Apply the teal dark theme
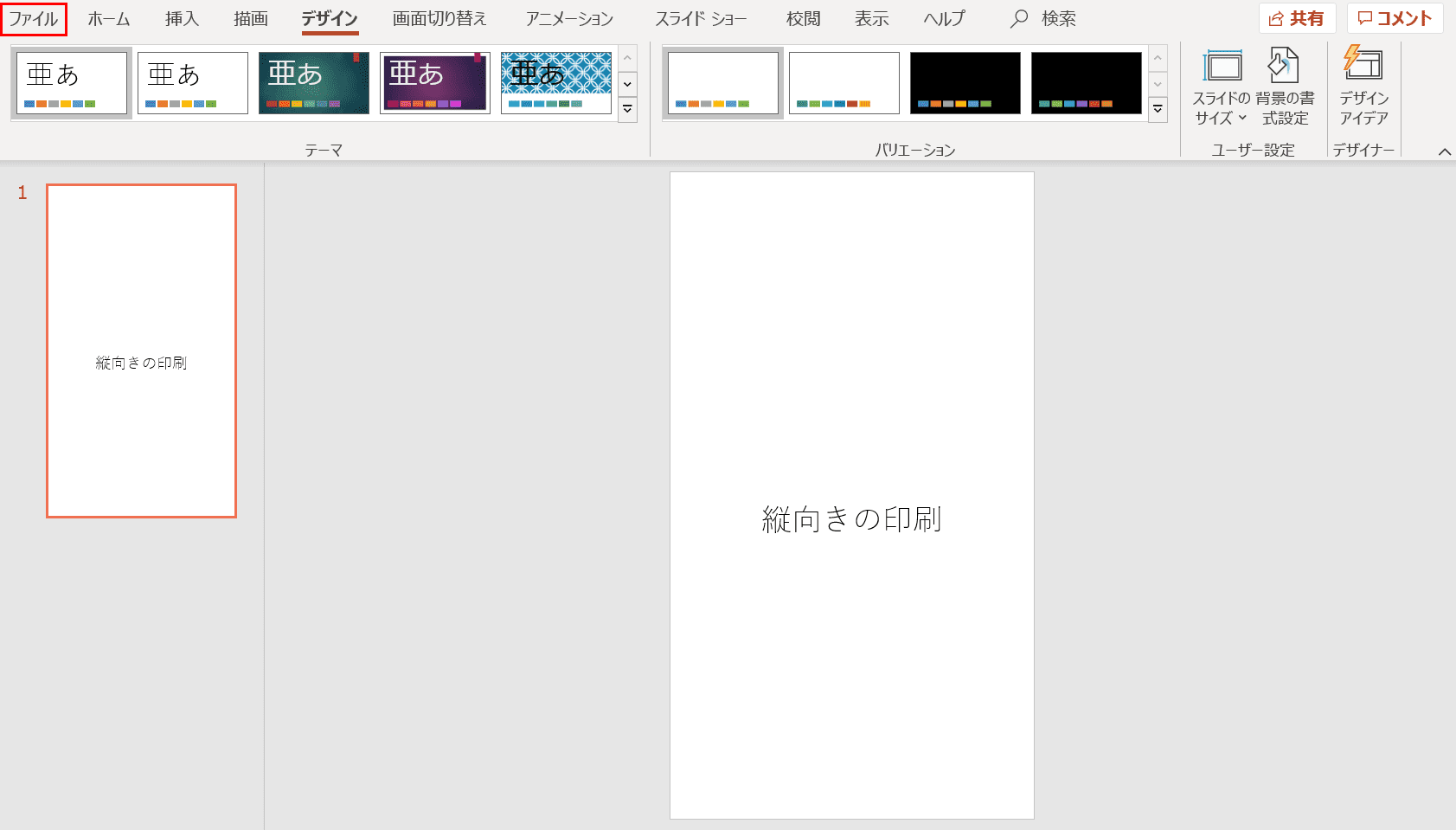 tap(314, 83)
